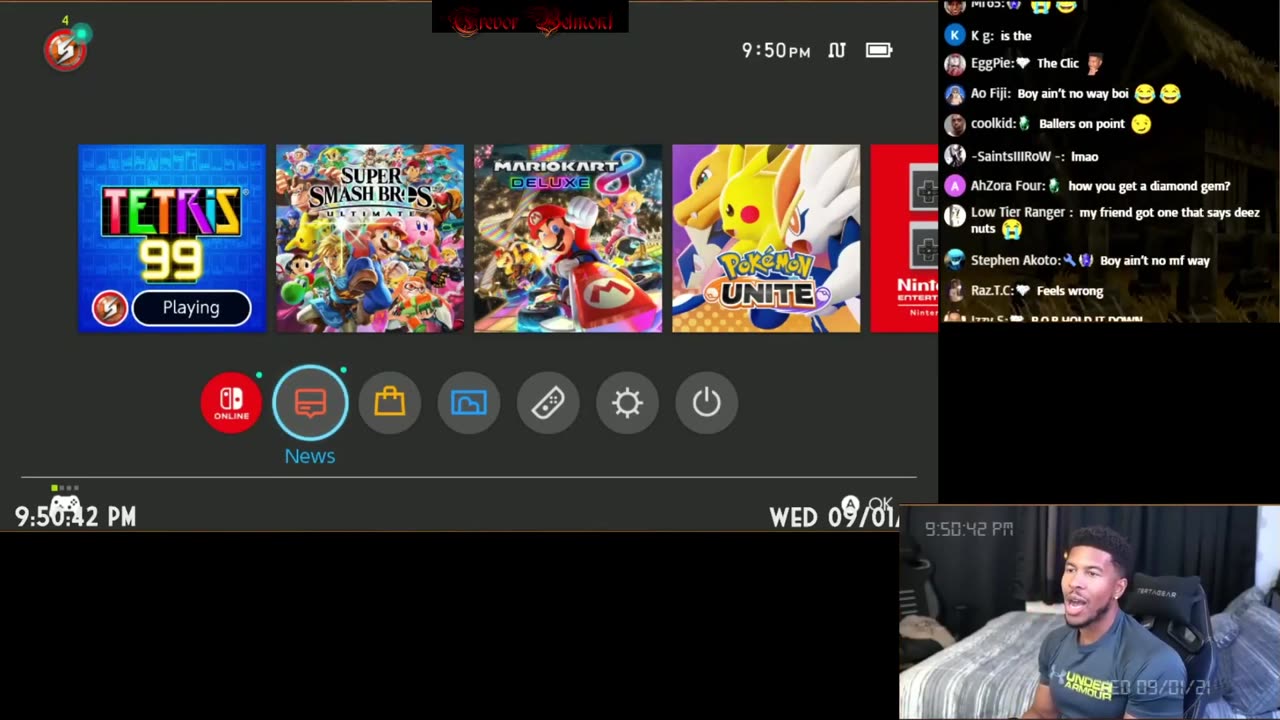1280x720 pixels.
Task: Open System Settings gear icon
Action: 627,402
